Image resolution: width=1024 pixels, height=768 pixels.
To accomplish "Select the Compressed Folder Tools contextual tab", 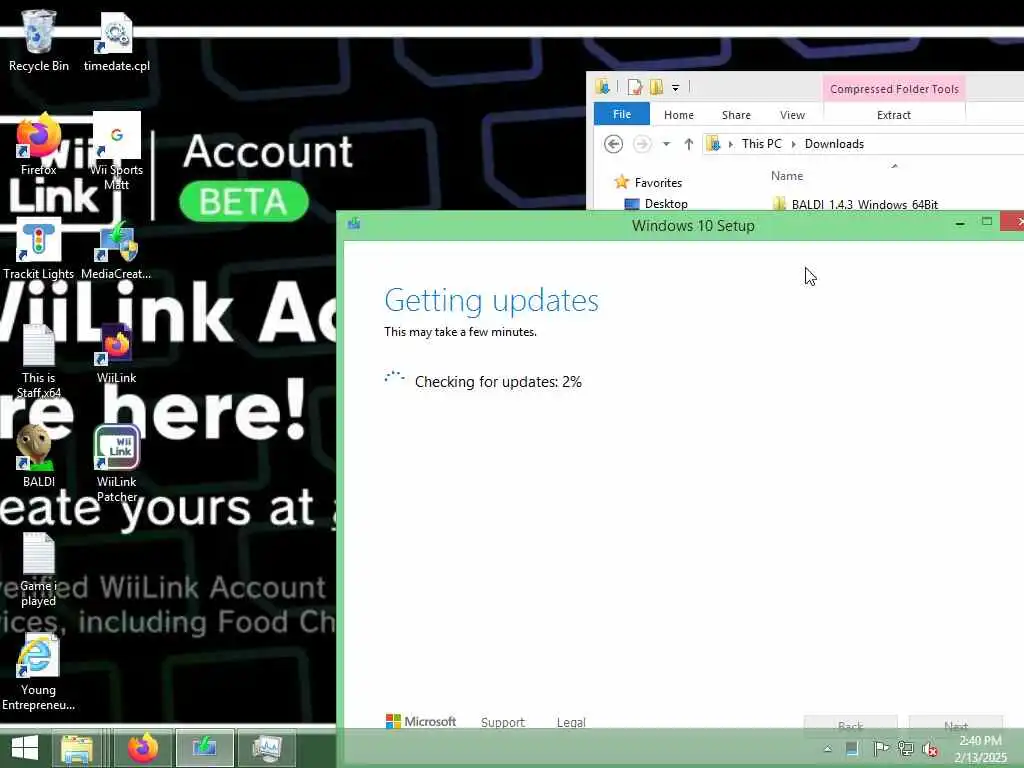I will [x=894, y=89].
